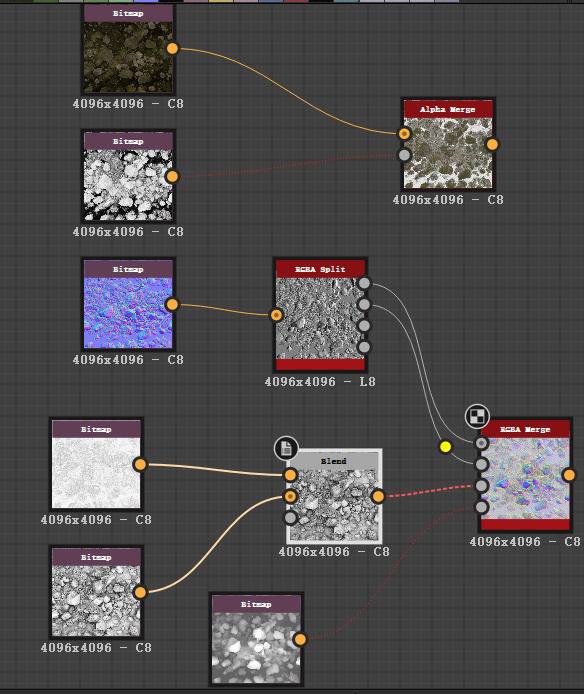Select output connector of black-and-white rock mask Bitmap
Screen dimensions: 584x694
(172, 177)
